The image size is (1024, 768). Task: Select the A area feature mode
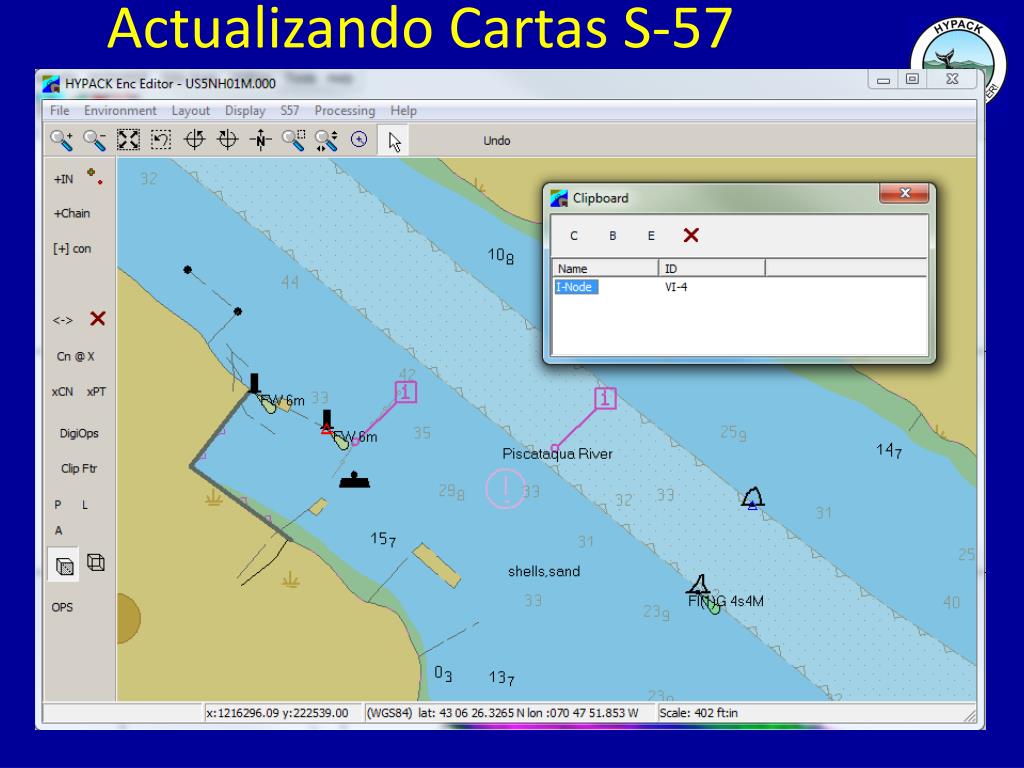coord(58,530)
